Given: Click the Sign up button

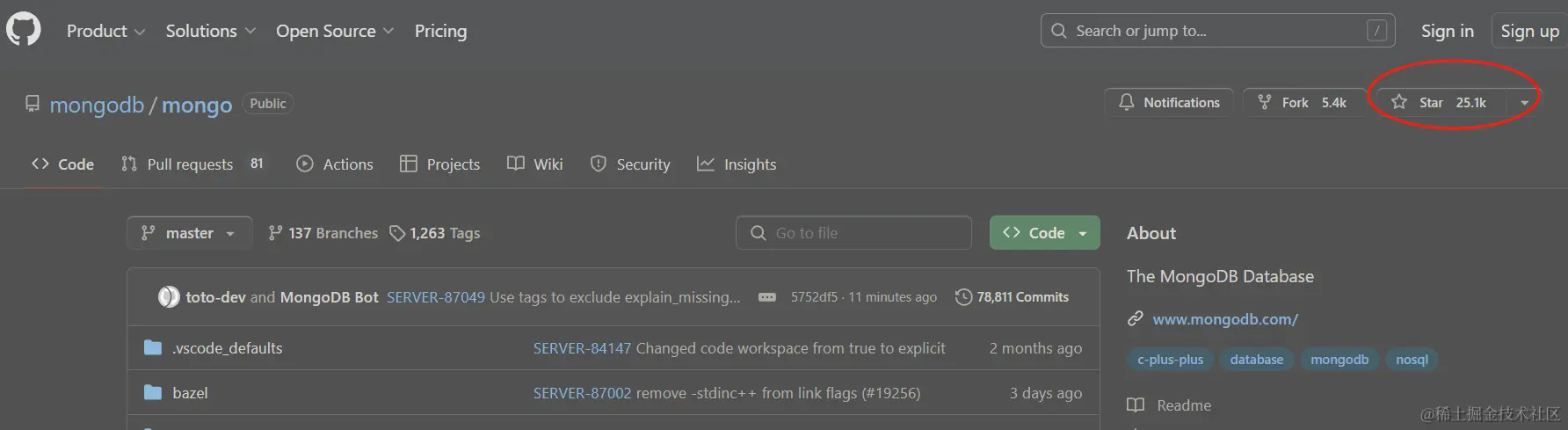Looking at the screenshot, I should click(x=1529, y=31).
